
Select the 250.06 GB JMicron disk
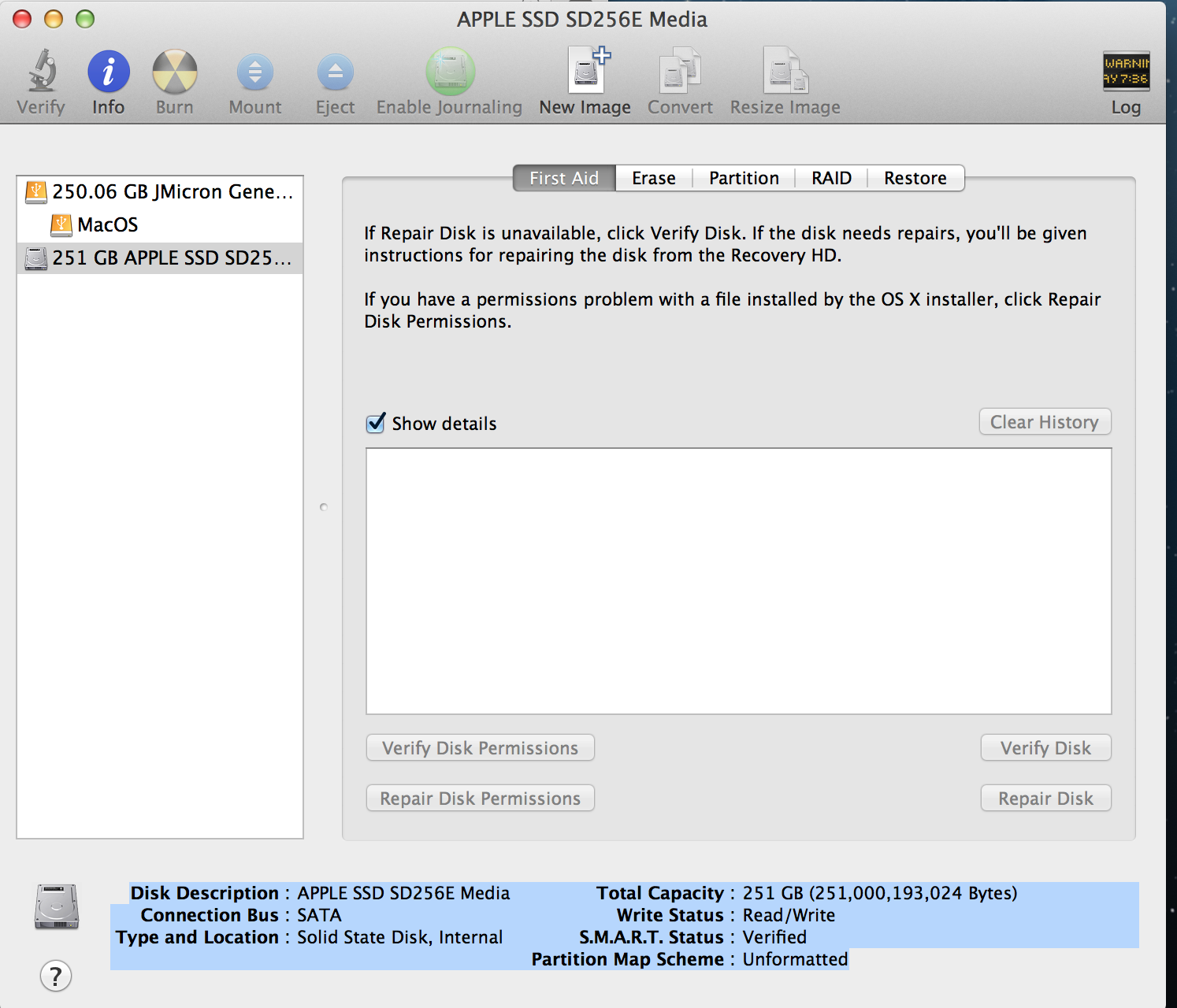pos(160,191)
